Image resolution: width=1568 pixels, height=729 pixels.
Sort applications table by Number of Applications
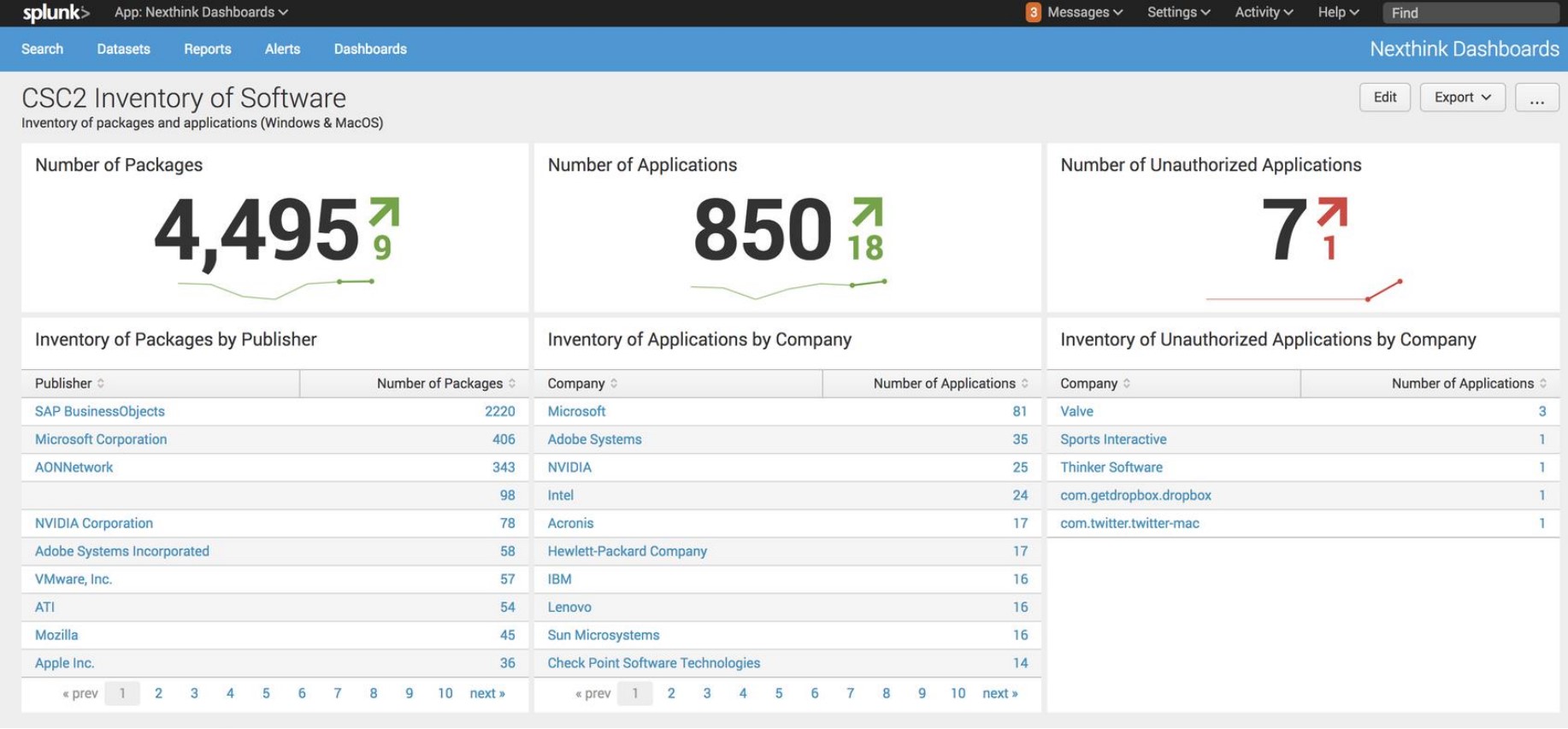[x=1024, y=384]
